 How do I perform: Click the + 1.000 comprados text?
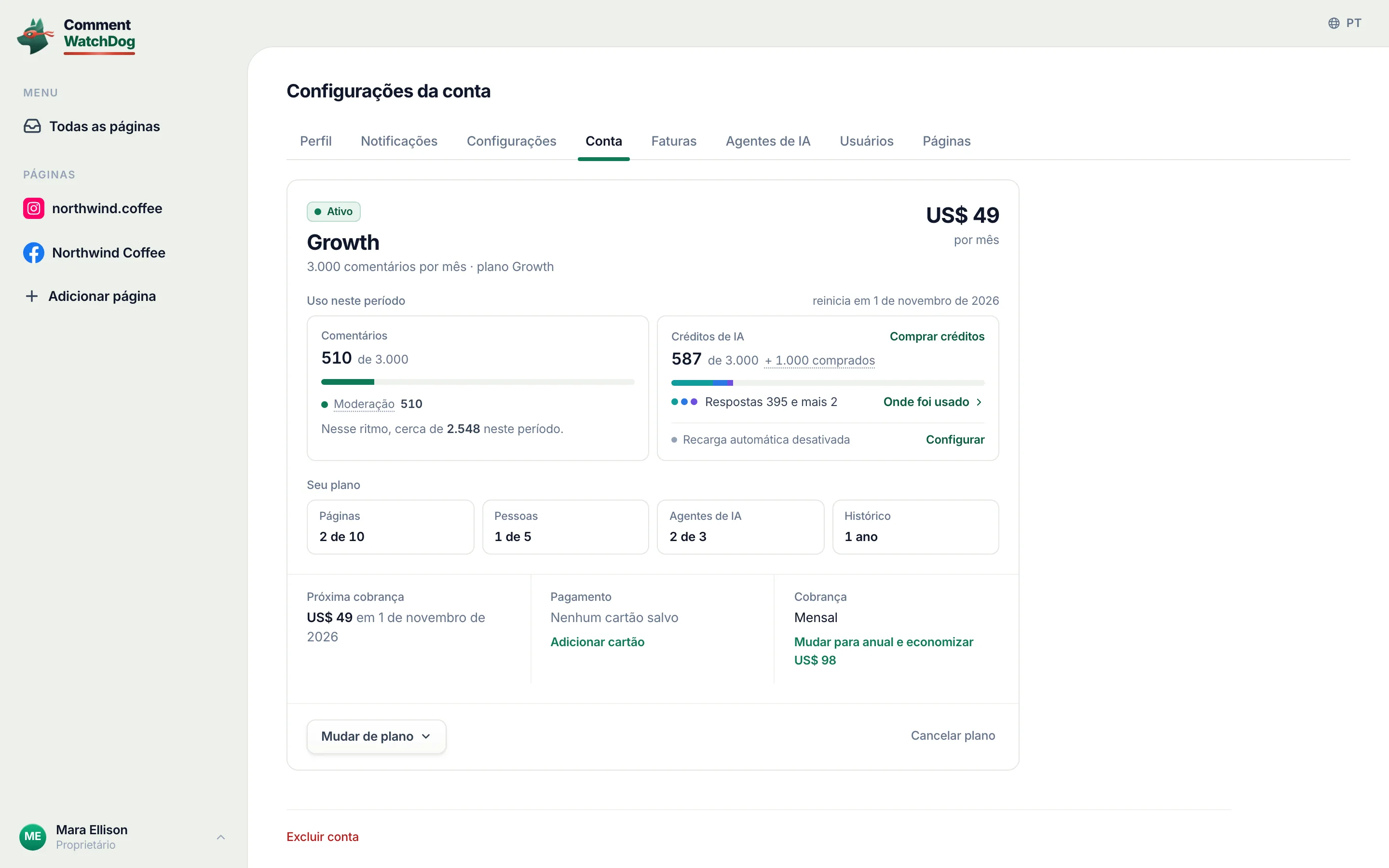point(819,361)
